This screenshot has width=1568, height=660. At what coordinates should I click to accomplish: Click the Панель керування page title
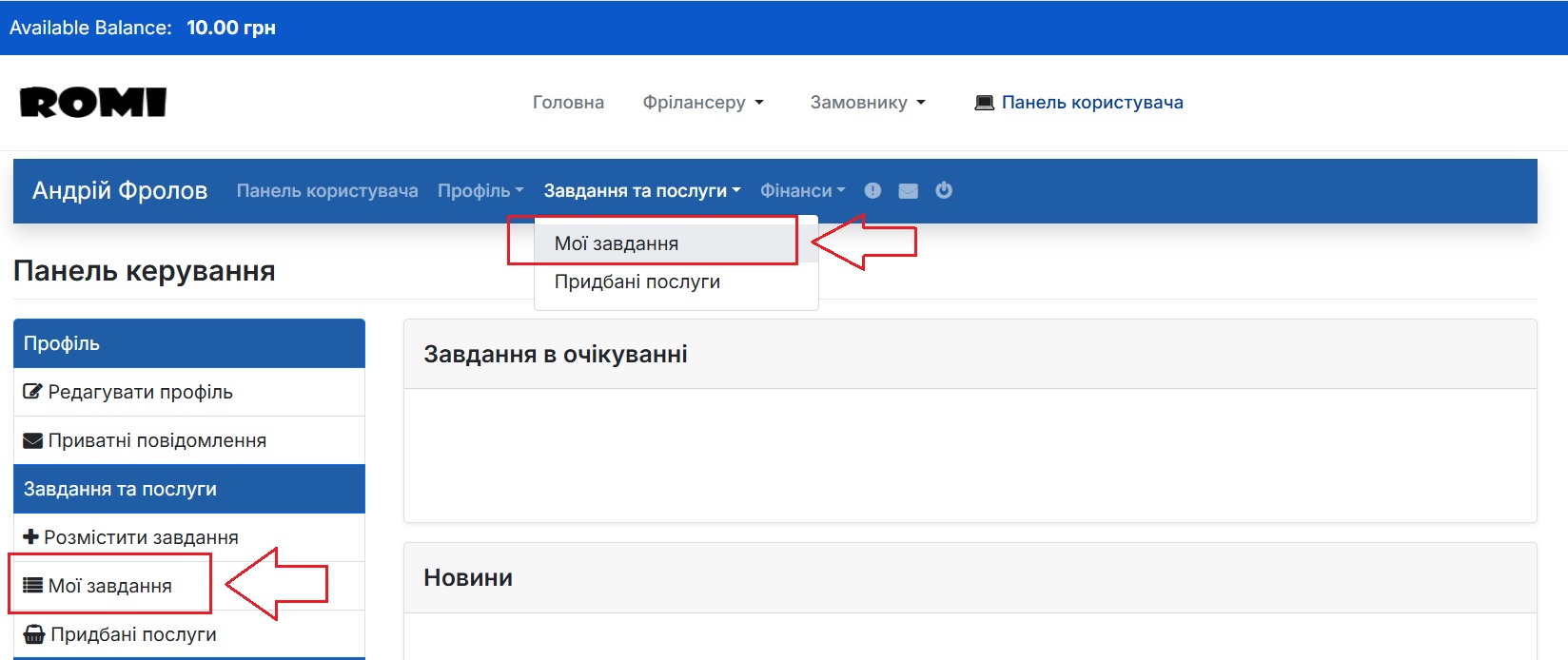145,271
